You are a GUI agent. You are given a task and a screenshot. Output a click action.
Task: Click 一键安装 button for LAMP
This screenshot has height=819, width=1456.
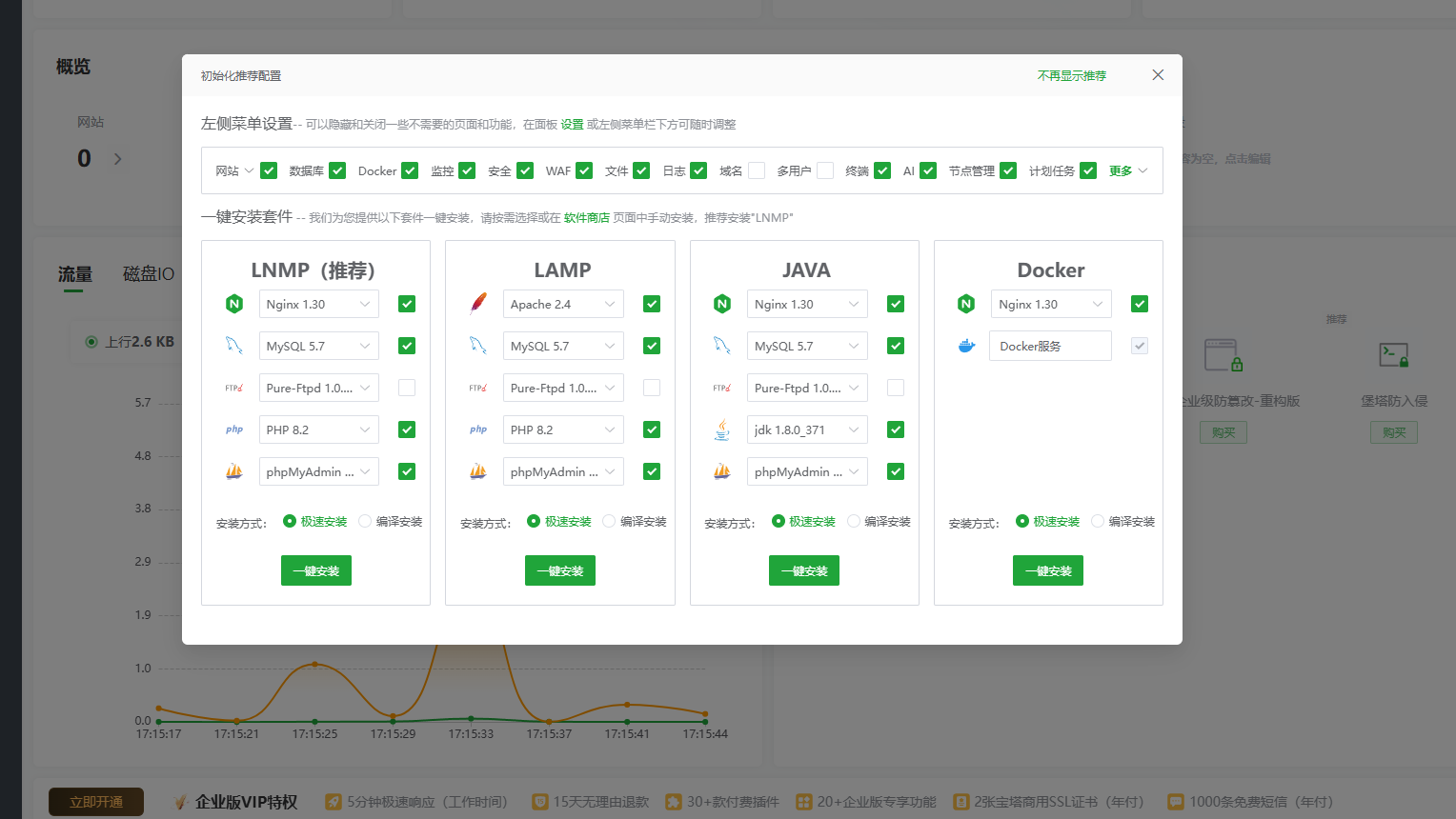coord(560,570)
